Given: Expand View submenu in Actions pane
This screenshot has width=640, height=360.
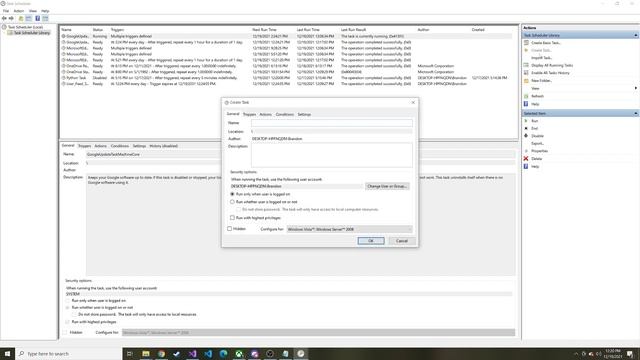Looking at the screenshot, I should click(636, 88).
